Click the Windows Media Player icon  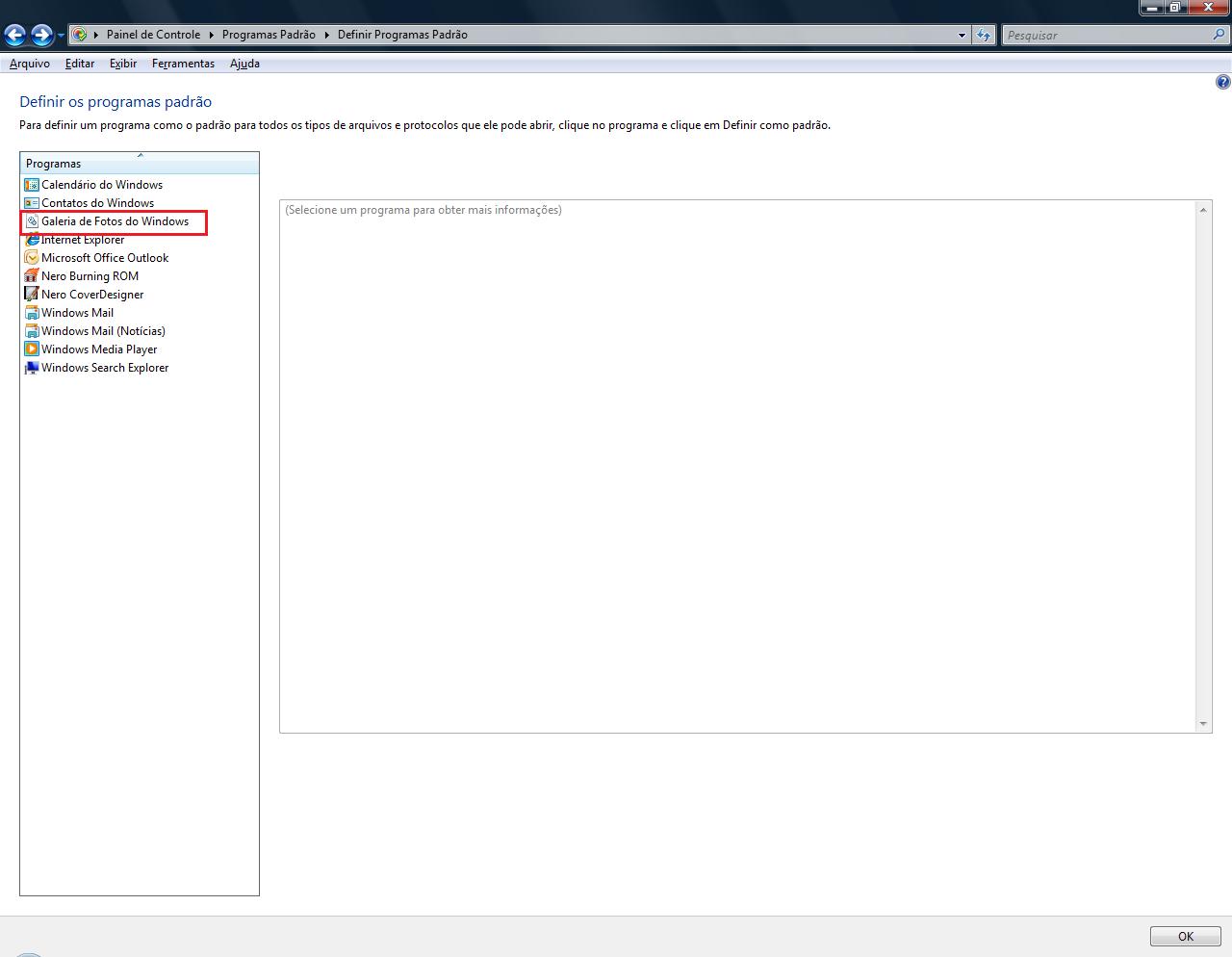32,349
